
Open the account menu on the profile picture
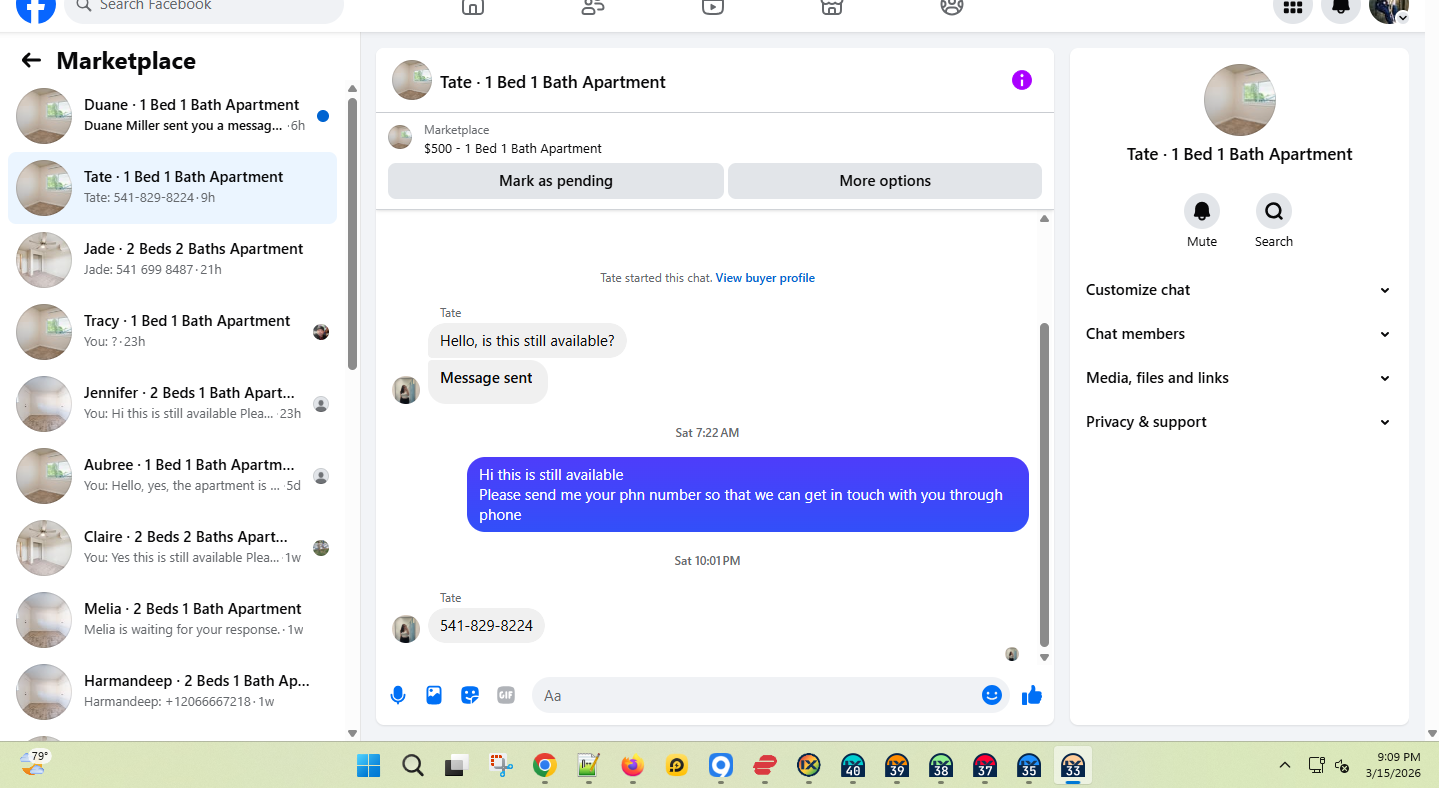click(x=1389, y=8)
